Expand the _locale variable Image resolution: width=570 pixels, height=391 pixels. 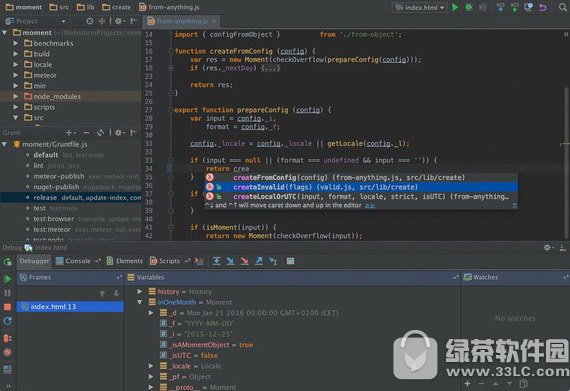pyautogui.click(x=151, y=366)
